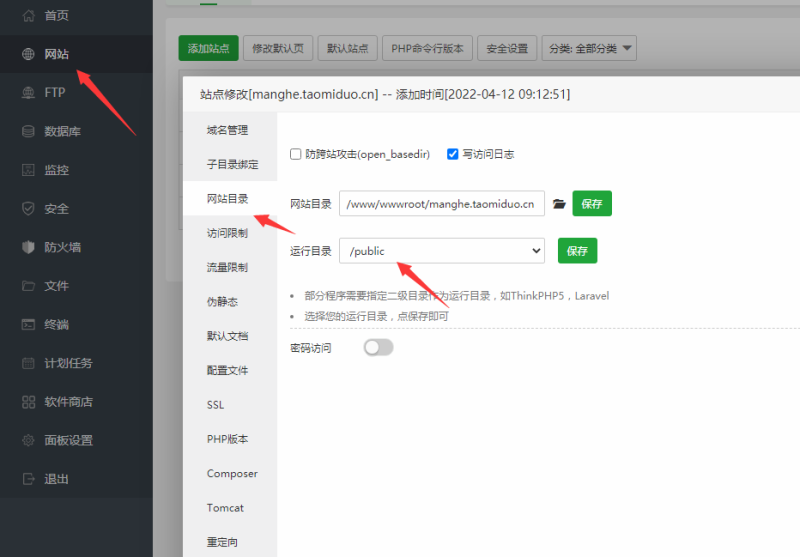Click the logout icon beside 退出
This screenshot has width=800, height=557.
(29, 479)
